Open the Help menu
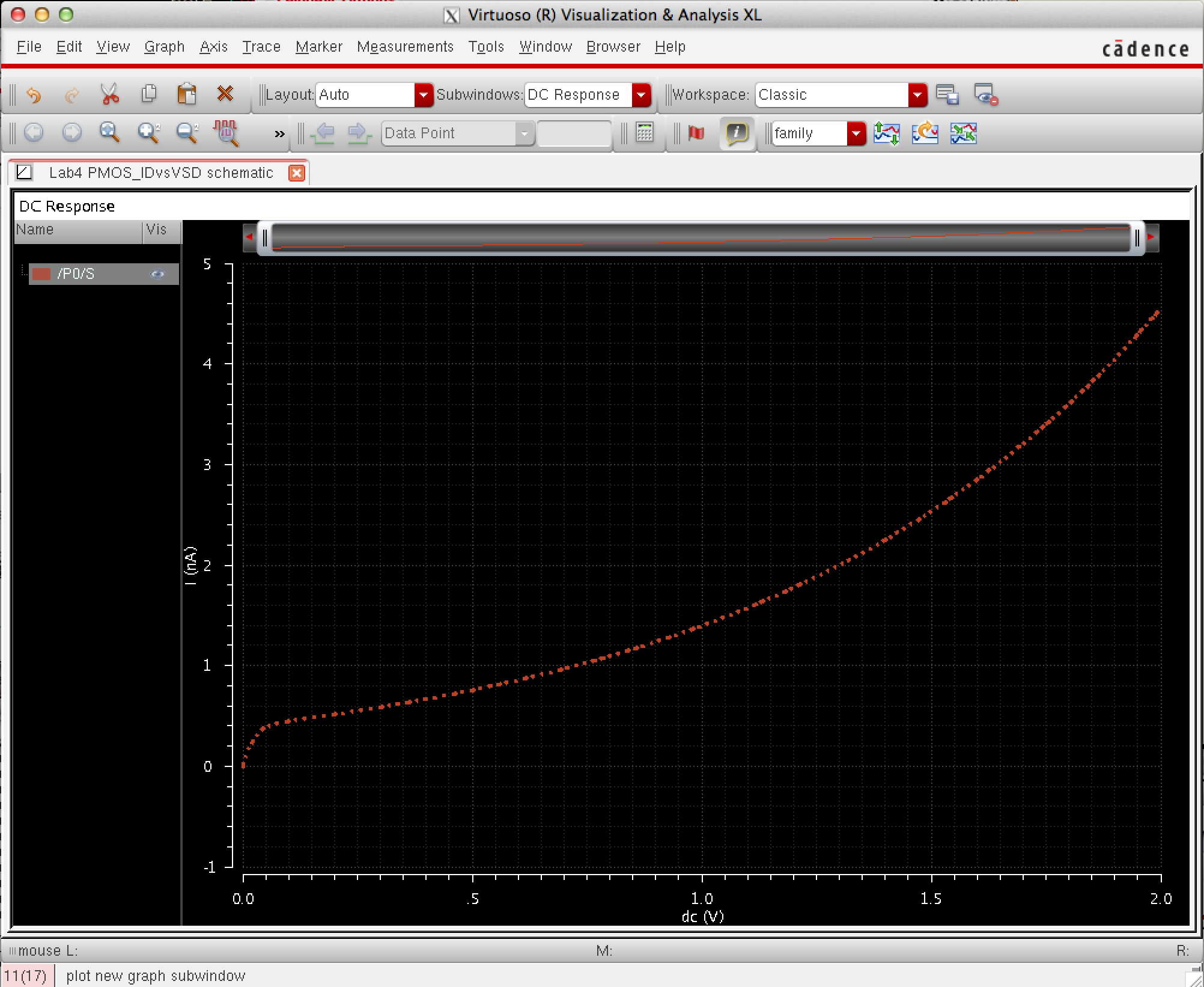The image size is (1204, 987). pos(670,46)
